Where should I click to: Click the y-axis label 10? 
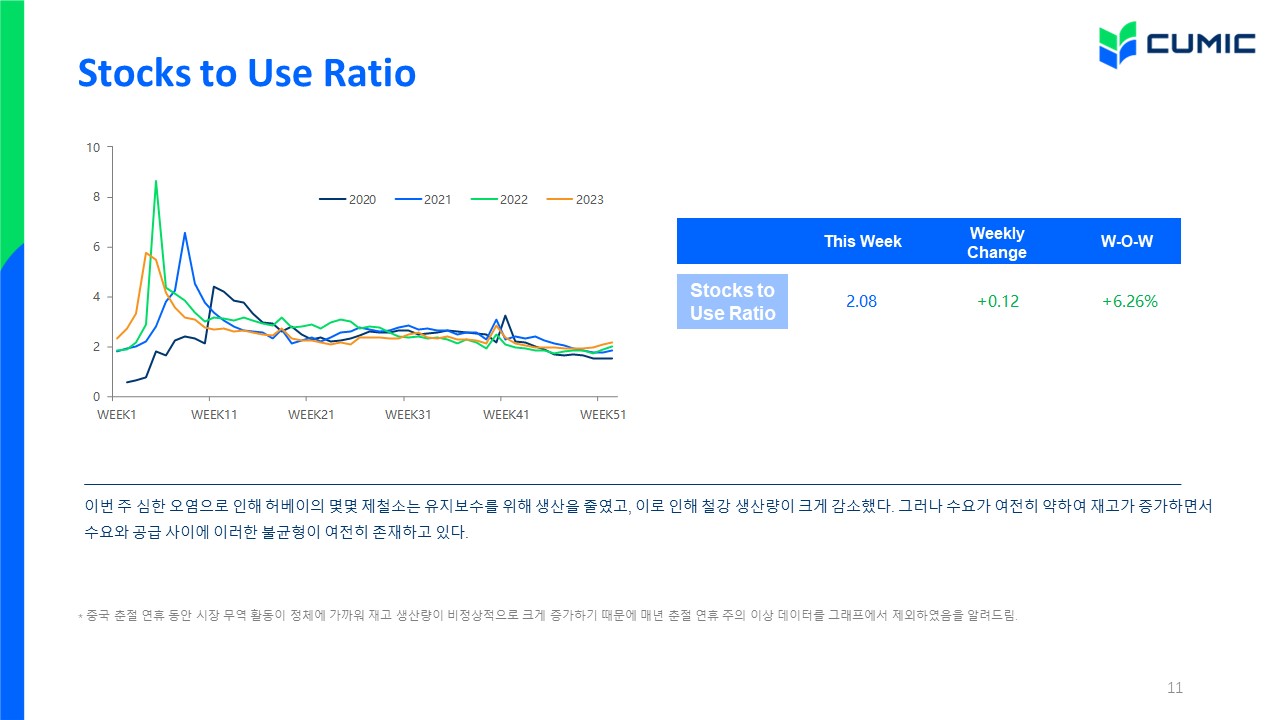point(94,147)
